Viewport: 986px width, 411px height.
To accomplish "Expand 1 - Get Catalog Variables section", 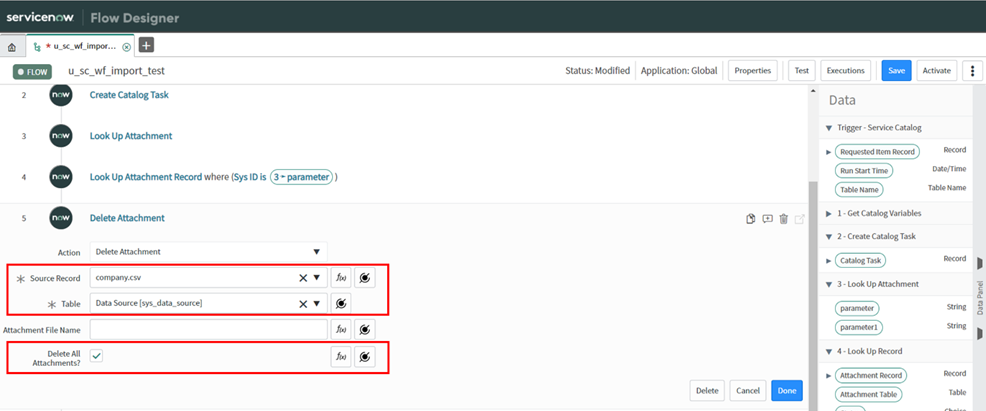I will tap(829, 214).
